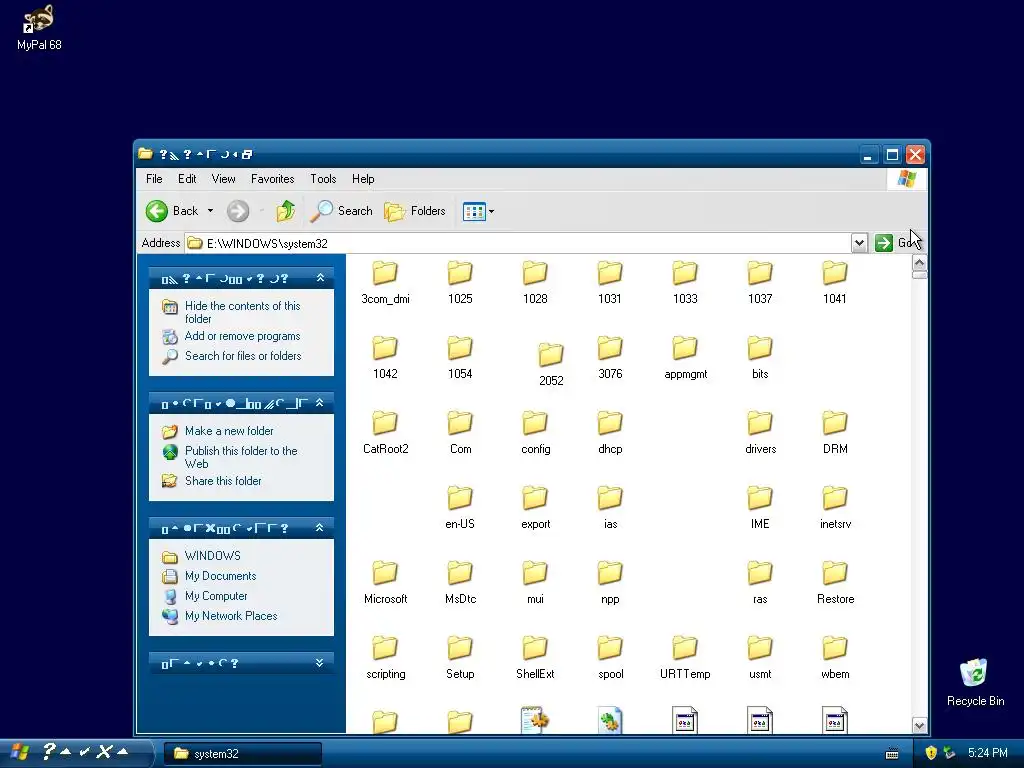Click the Views toolbar icon
1024x768 pixels.
tap(473, 211)
